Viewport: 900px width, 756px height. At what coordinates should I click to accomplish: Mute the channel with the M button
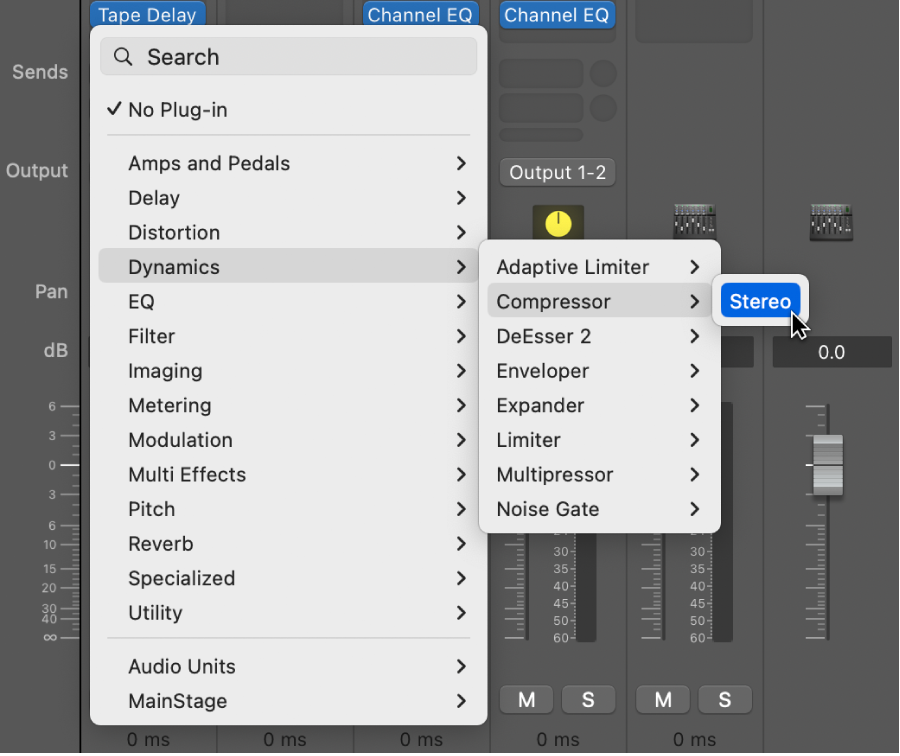tap(526, 699)
